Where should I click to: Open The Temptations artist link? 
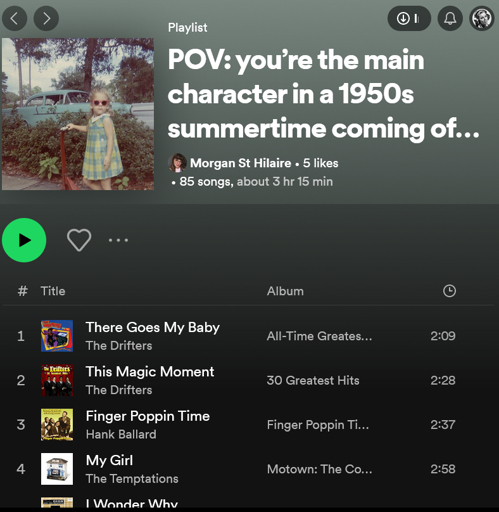tap(132, 479)
